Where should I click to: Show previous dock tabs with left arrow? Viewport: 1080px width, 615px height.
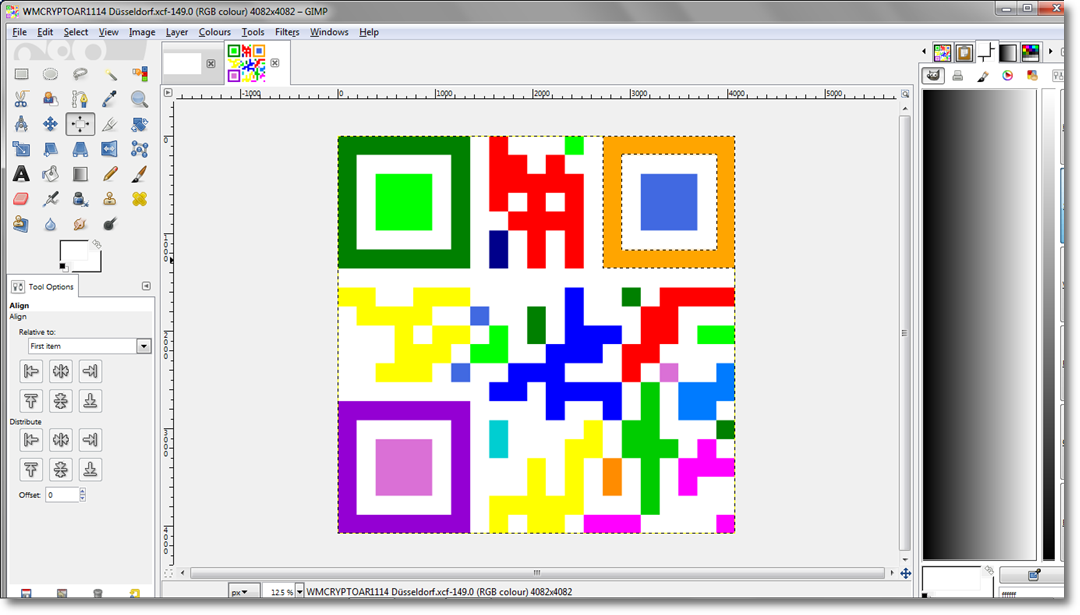pos(924,52)
